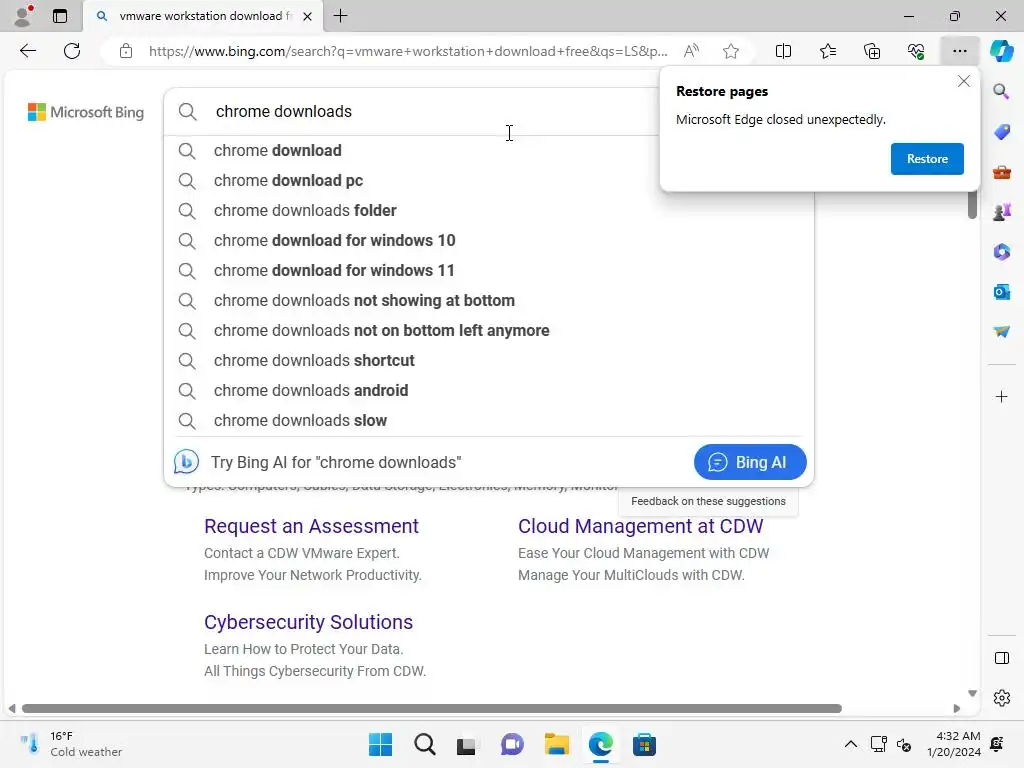This screenshot has height=768, width=1024.
Task: Open the Edge profile icon
Action: click(23, 16)
